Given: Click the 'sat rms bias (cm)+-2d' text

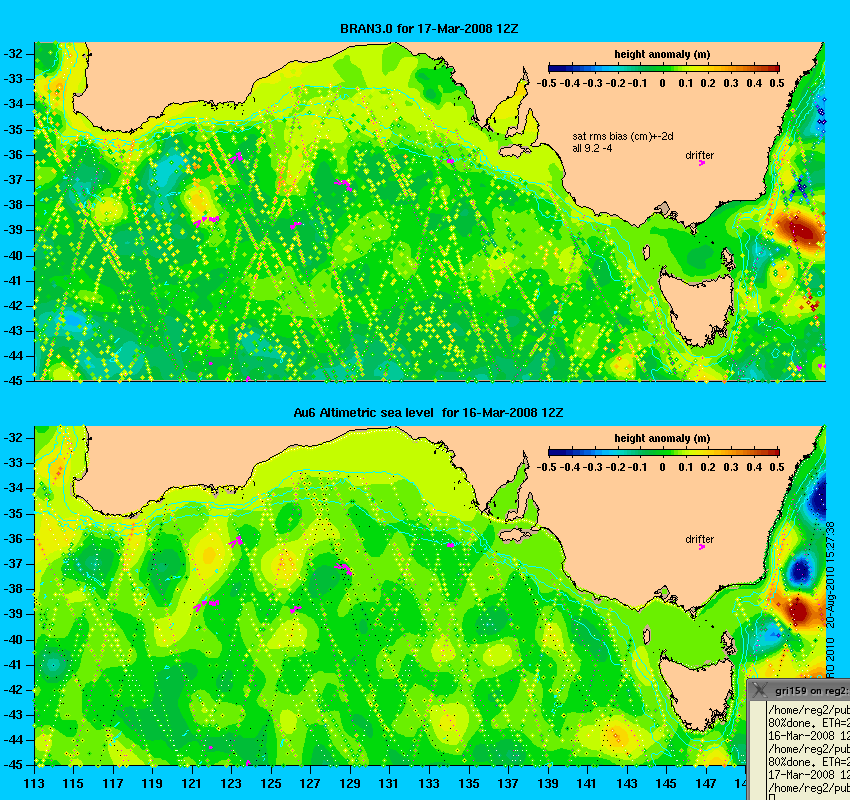Looking at the screenshot, I should (x=623, y=137).
